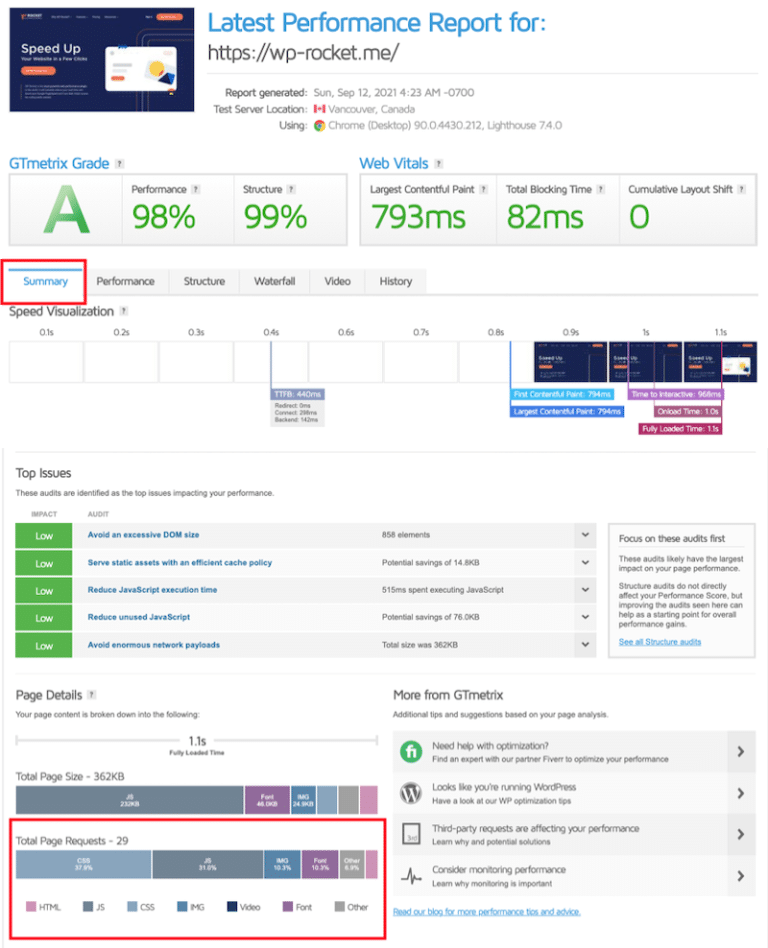Expand the Reduce unused JavaScript audit
The width and height of the screenshot is (768, 948).
point(584,618)
